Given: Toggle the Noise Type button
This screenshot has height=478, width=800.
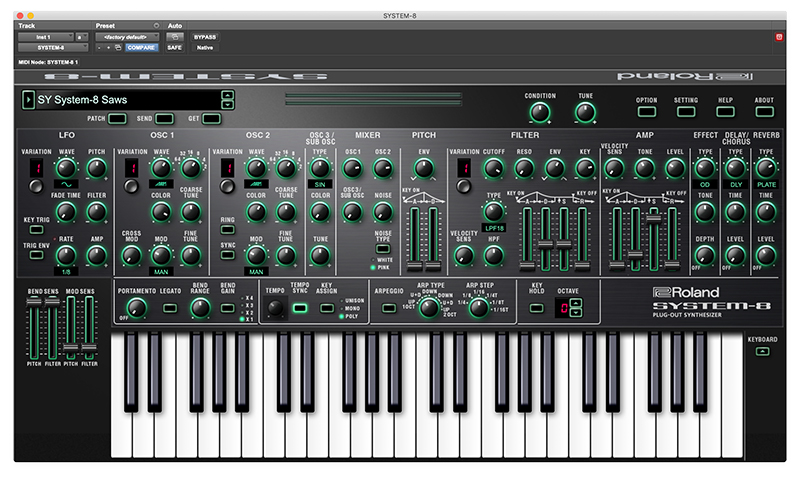Looking at the screenshot, I should [x=383, y=249].
